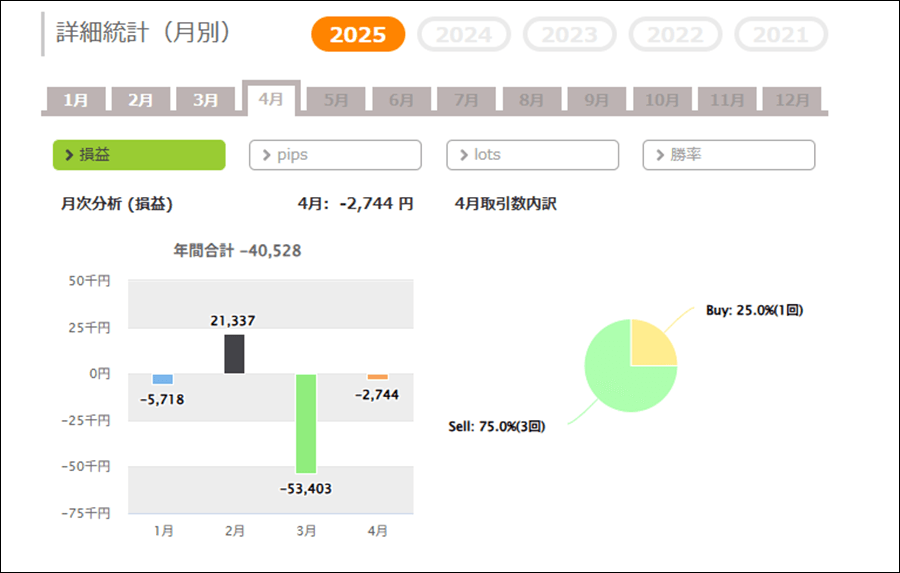Show the lots analysis view
The height and width of the screenshot is (573, 900).
click(x=533, y=155)
